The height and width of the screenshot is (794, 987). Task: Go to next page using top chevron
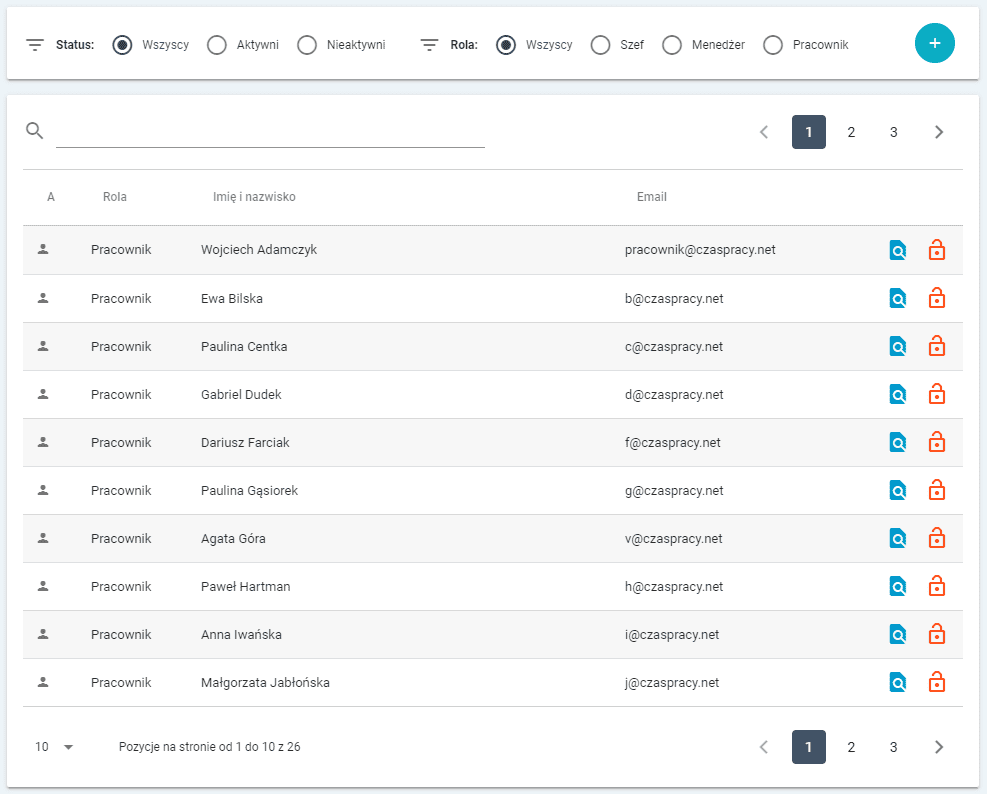click(x=938, y=132)
